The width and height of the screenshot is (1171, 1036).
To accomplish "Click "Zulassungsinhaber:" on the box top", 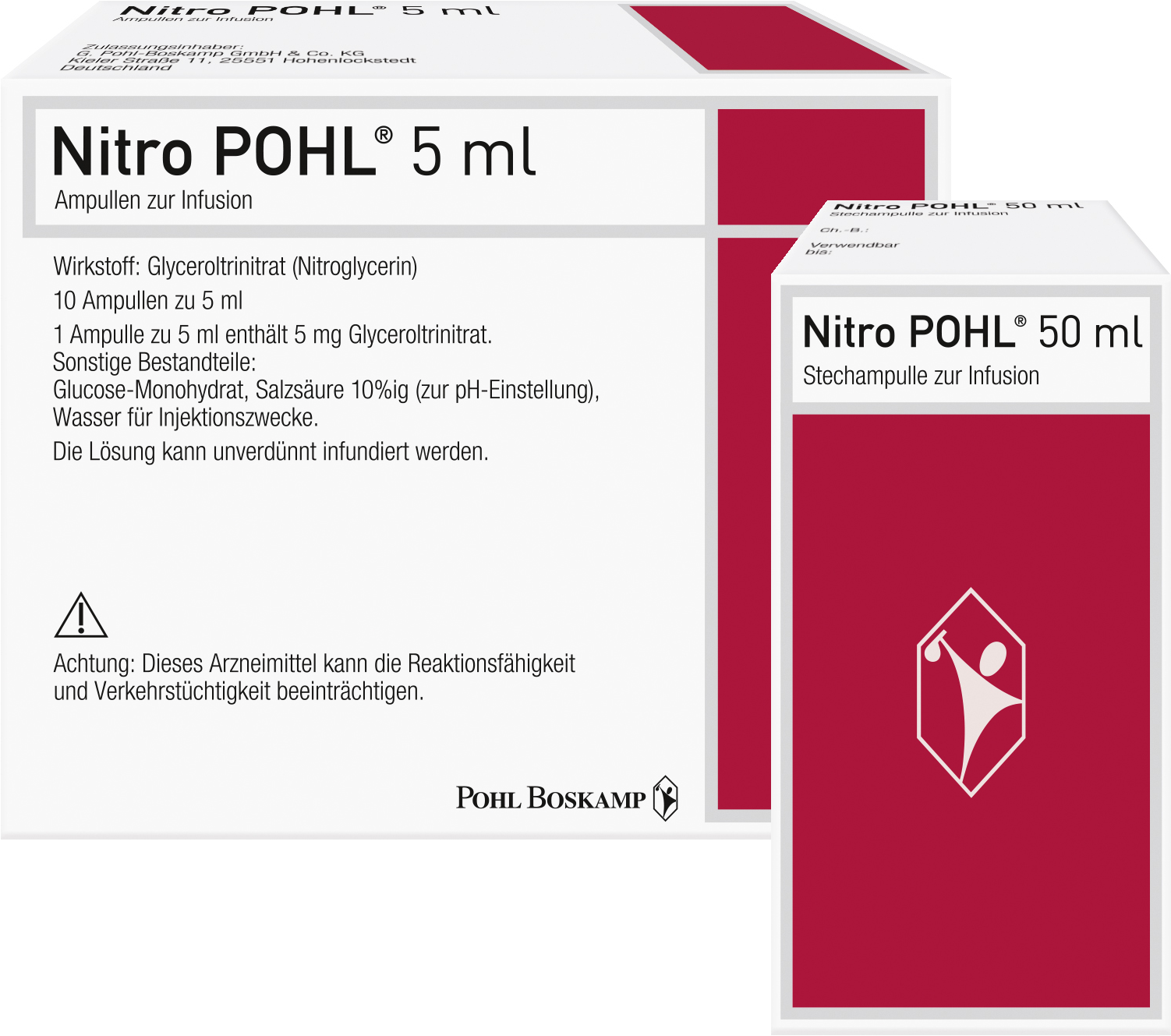I will point(165,47).
